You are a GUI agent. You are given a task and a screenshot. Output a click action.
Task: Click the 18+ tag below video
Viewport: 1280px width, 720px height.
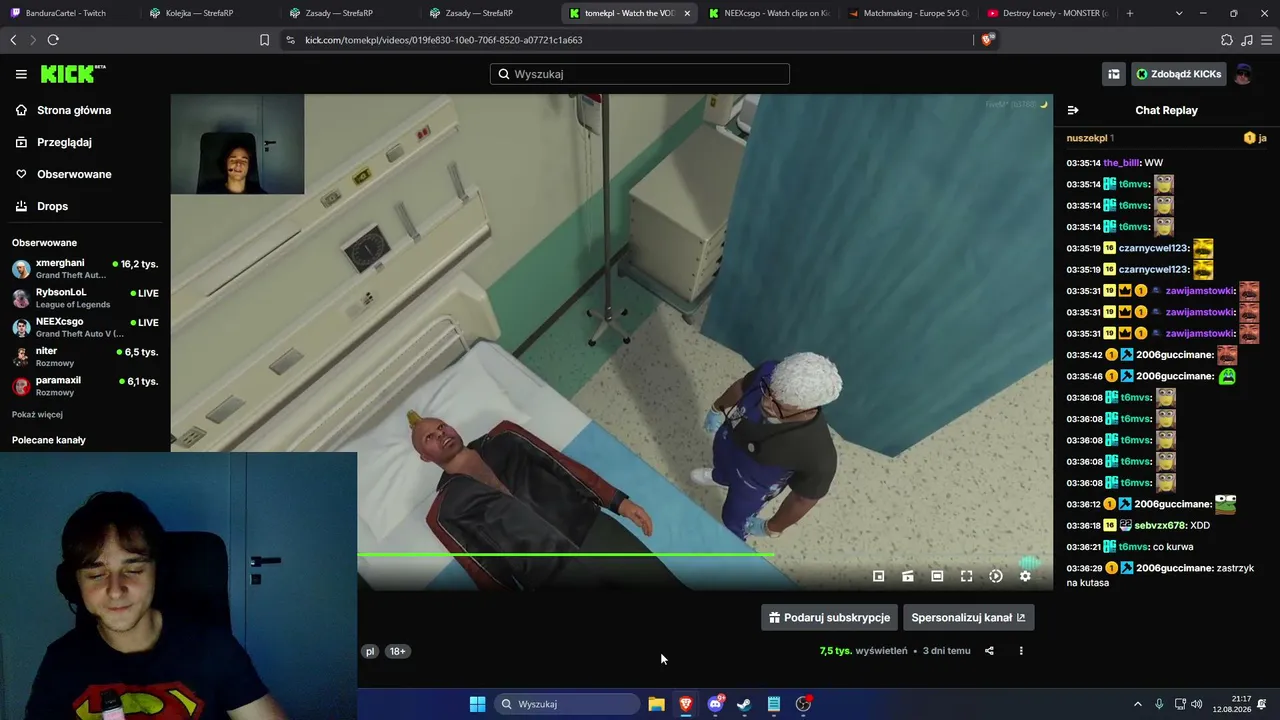click(x=398, y=651)
